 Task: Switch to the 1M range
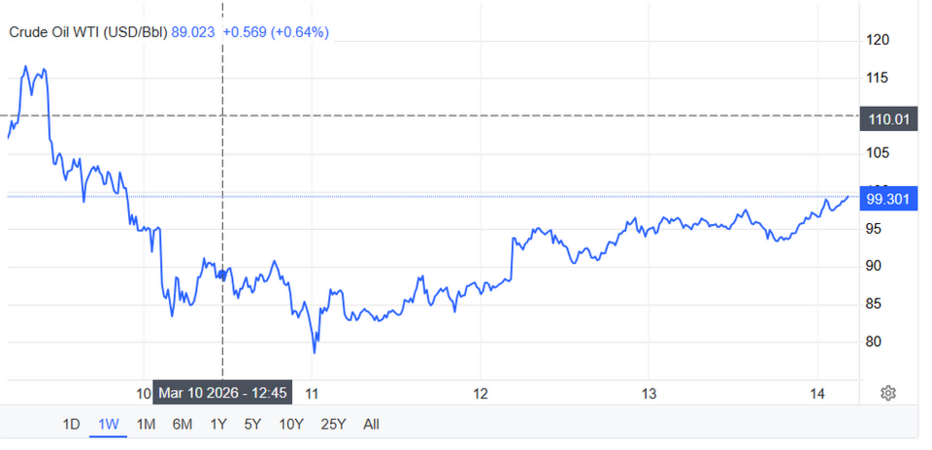click(x=145, y=424)
